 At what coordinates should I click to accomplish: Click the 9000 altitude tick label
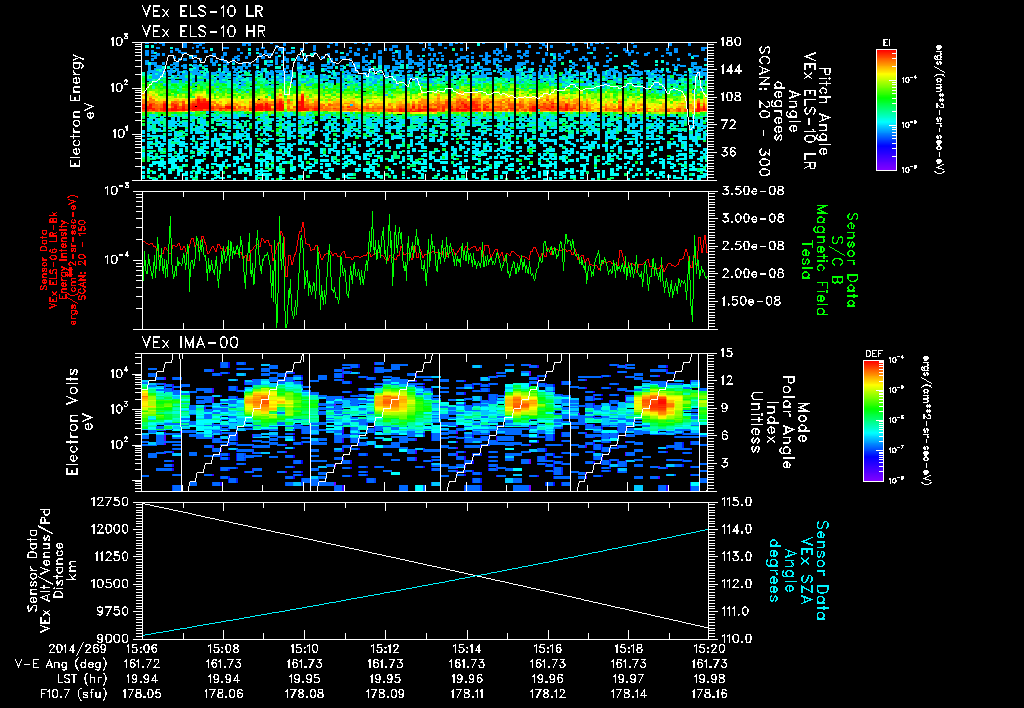pyautogui.click(x=114, y=639)
